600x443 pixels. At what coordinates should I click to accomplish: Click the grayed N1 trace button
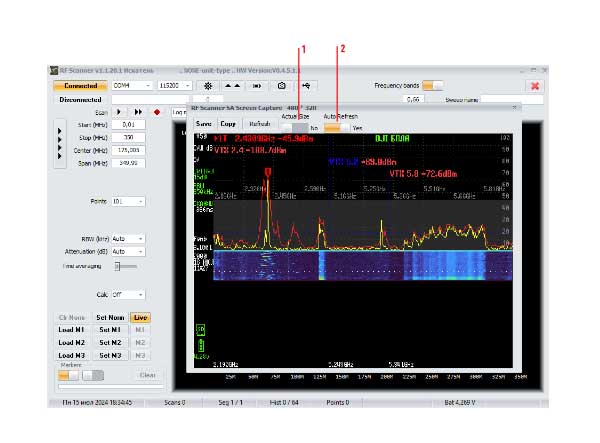(x=140, y=330)
